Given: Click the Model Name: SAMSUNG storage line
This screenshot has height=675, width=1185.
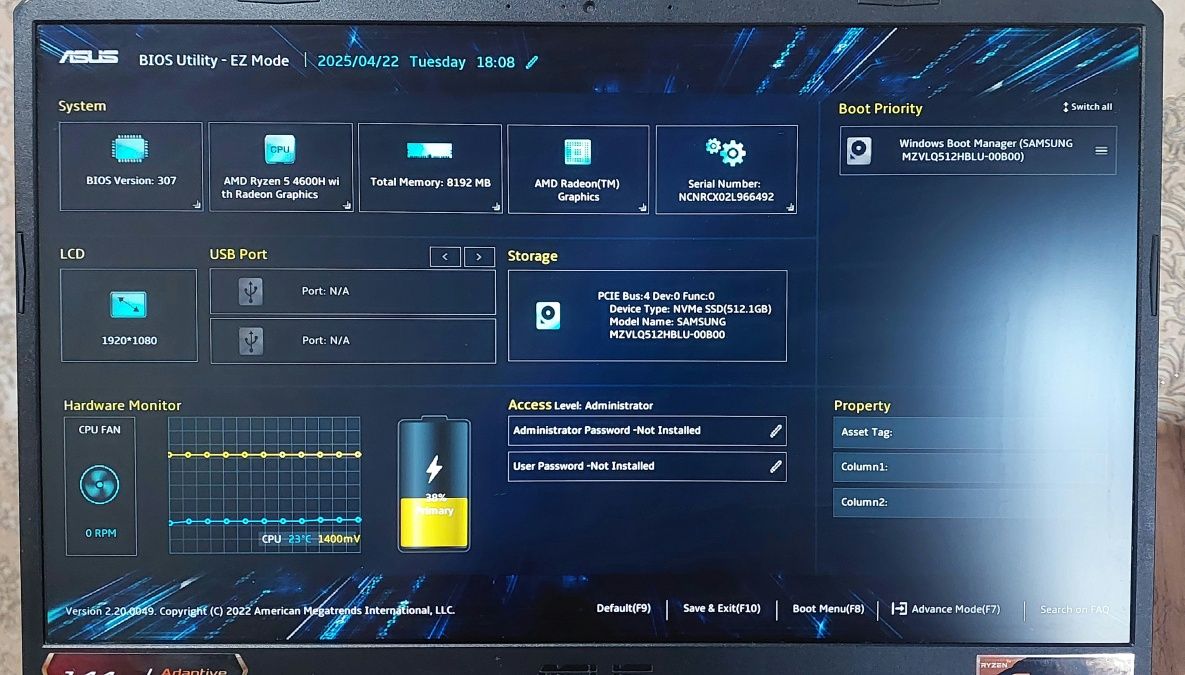Looking at the screenshot, I should pos(667,321).
